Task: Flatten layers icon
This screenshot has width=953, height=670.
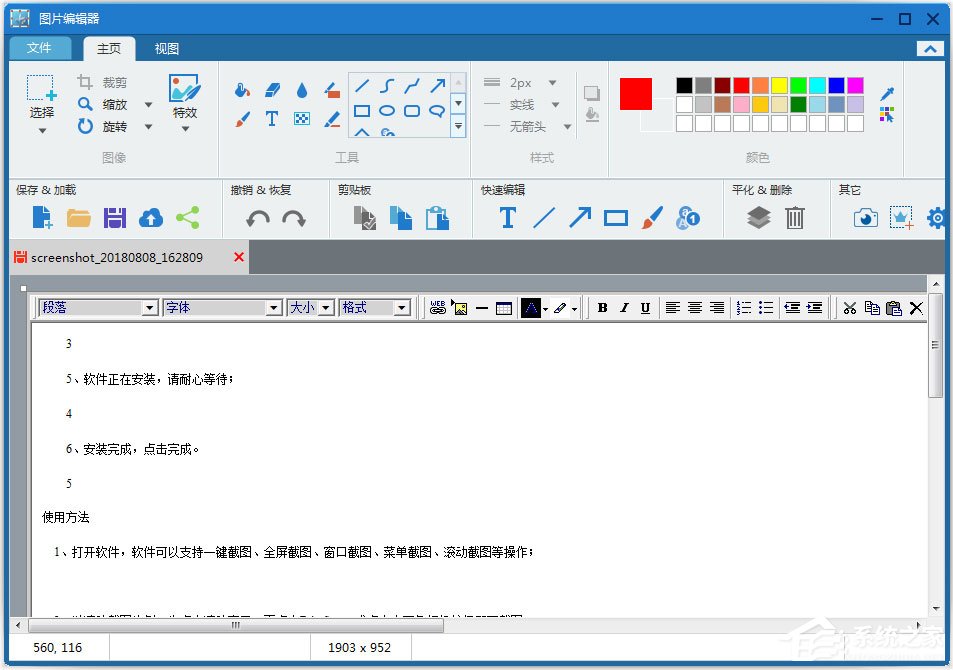Action: coord(759,218)
